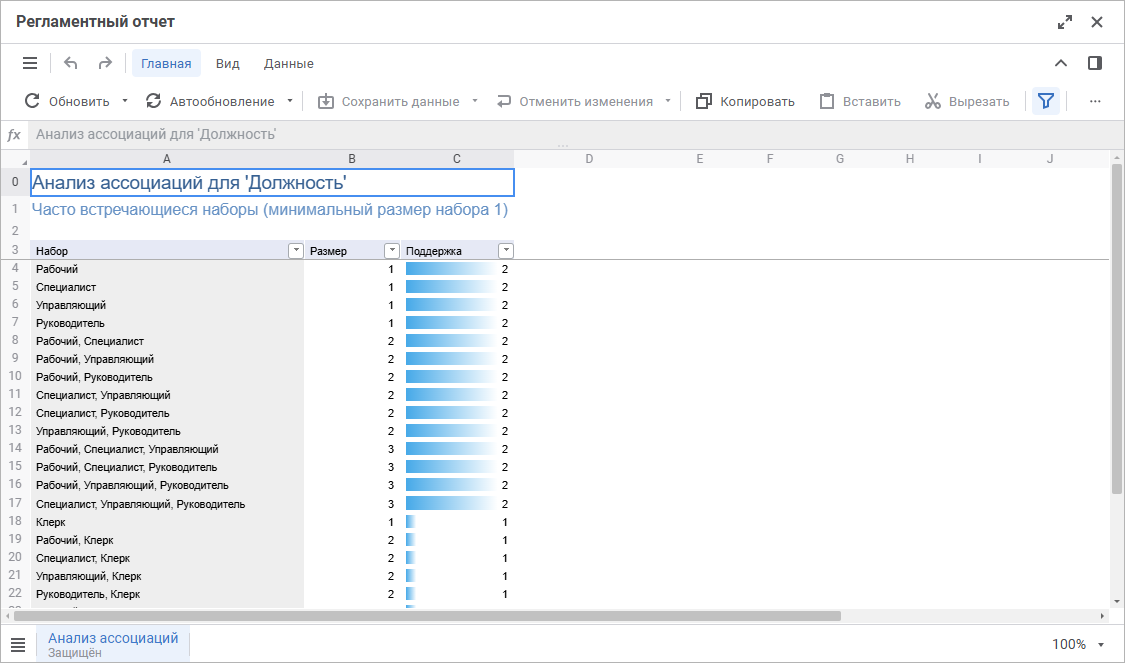This screenshot has width=1125, height=663.
Task: Click the Набор column header cell
Action: click(x=166, y=250)
